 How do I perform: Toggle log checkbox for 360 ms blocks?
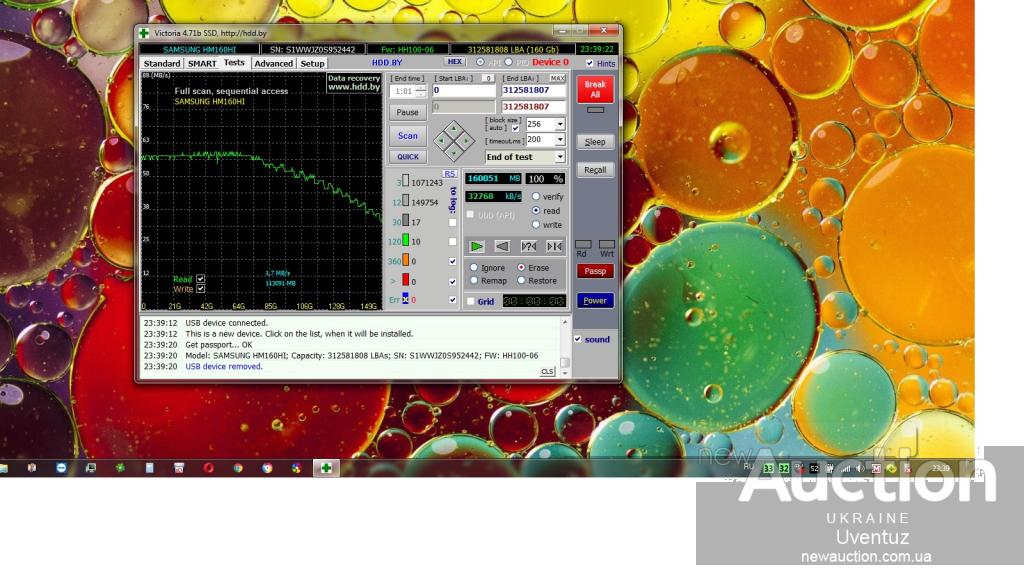[x=453, y=261]
